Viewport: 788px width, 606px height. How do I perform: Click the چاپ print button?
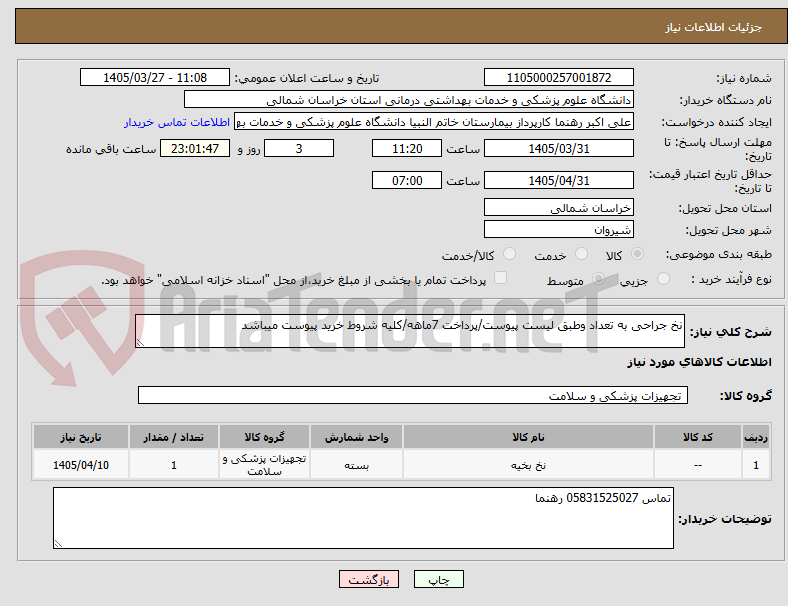click(439, 579)
